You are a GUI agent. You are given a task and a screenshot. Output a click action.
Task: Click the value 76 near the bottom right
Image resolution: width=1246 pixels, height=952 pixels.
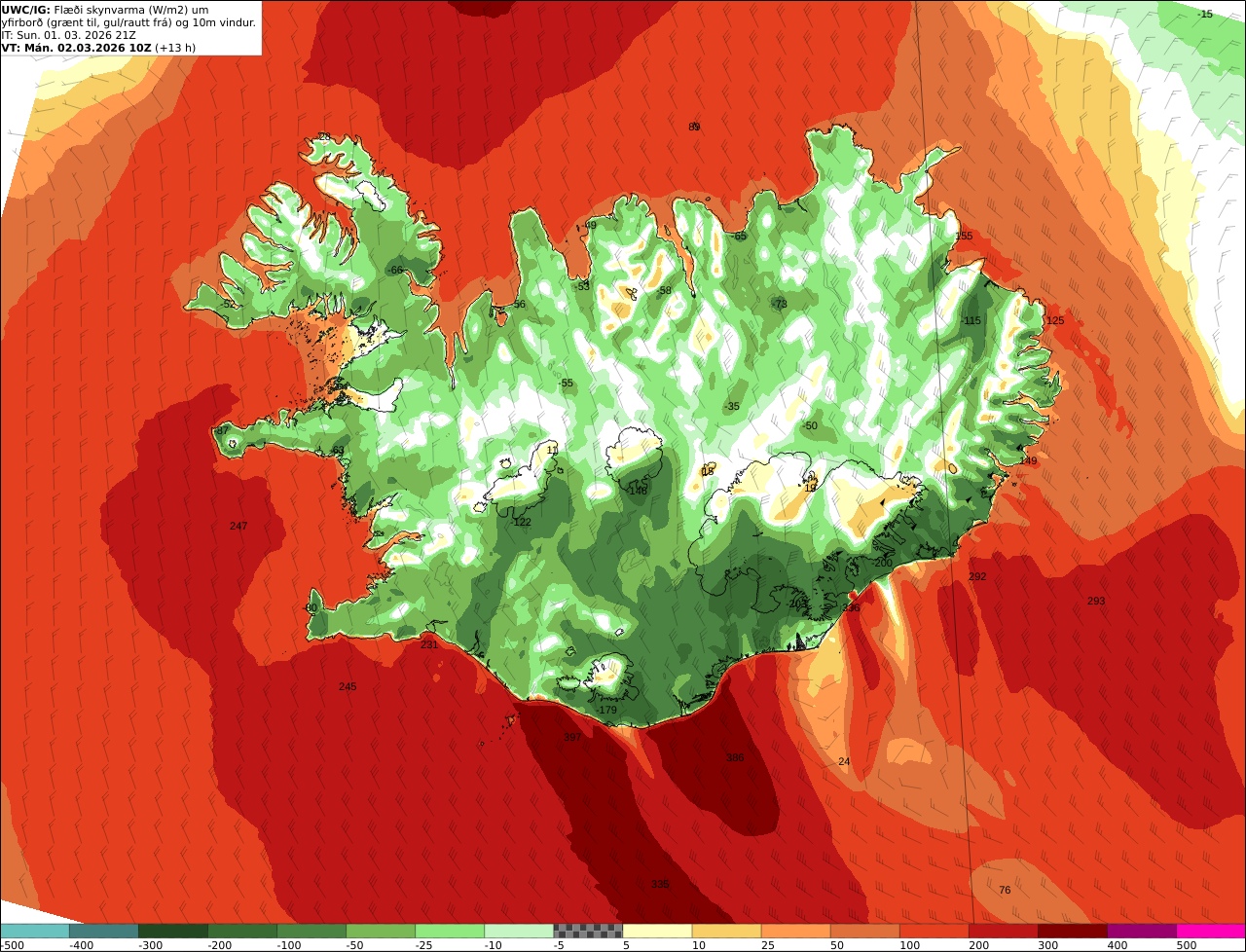(1006, 890)
